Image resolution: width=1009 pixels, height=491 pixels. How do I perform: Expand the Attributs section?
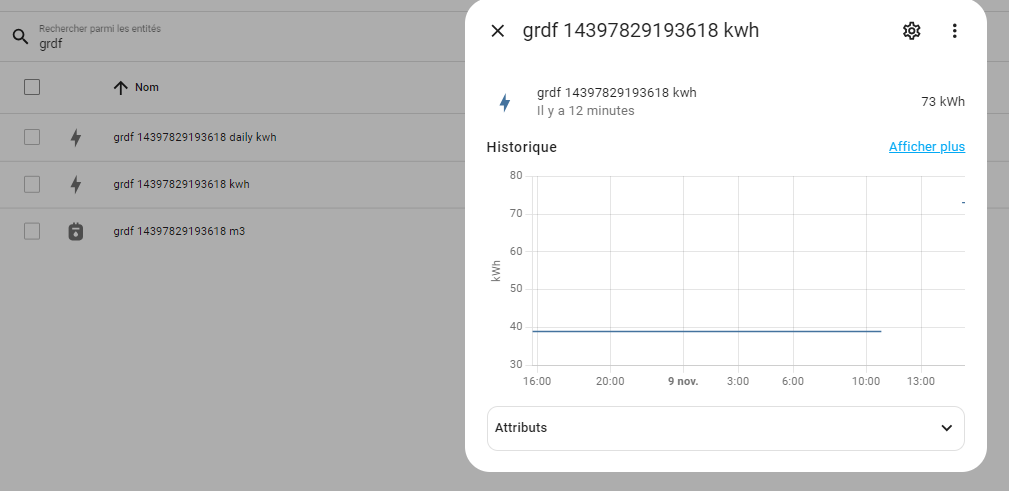pos(726,428)
